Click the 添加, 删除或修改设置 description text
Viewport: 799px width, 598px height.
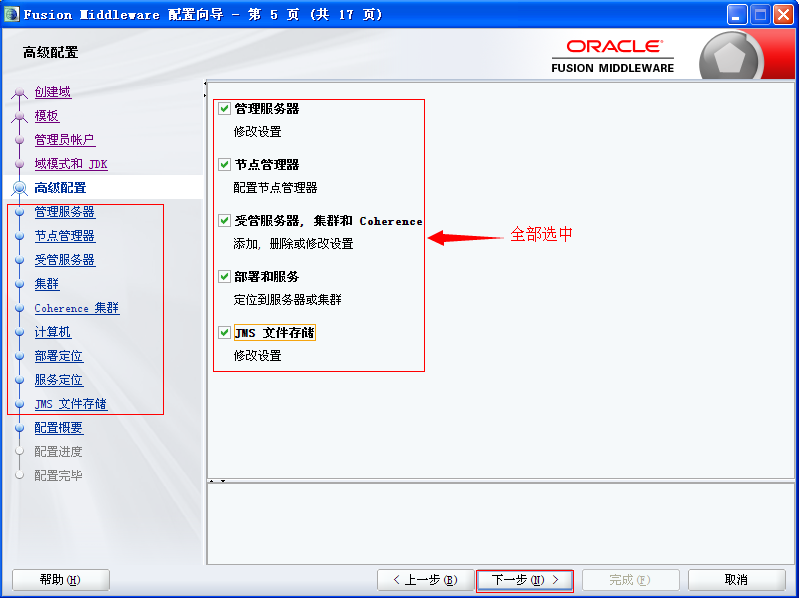click(293, 244)
